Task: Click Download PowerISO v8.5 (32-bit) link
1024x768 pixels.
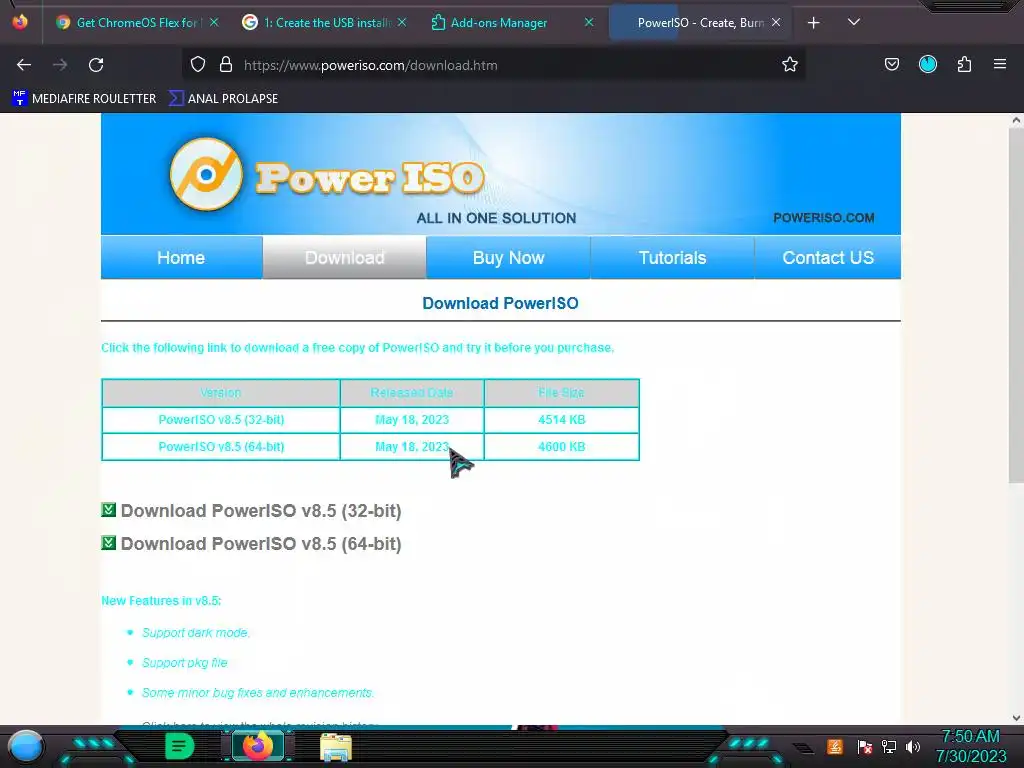Action: tap(261, 511)
